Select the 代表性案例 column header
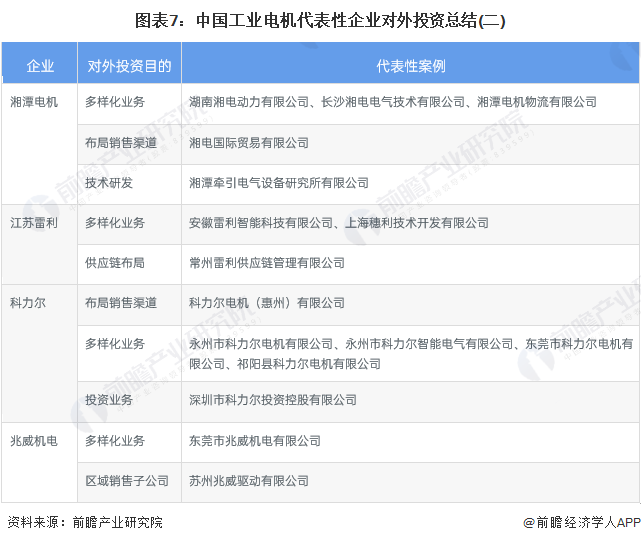The image size is (641, 543). point(410,66)
